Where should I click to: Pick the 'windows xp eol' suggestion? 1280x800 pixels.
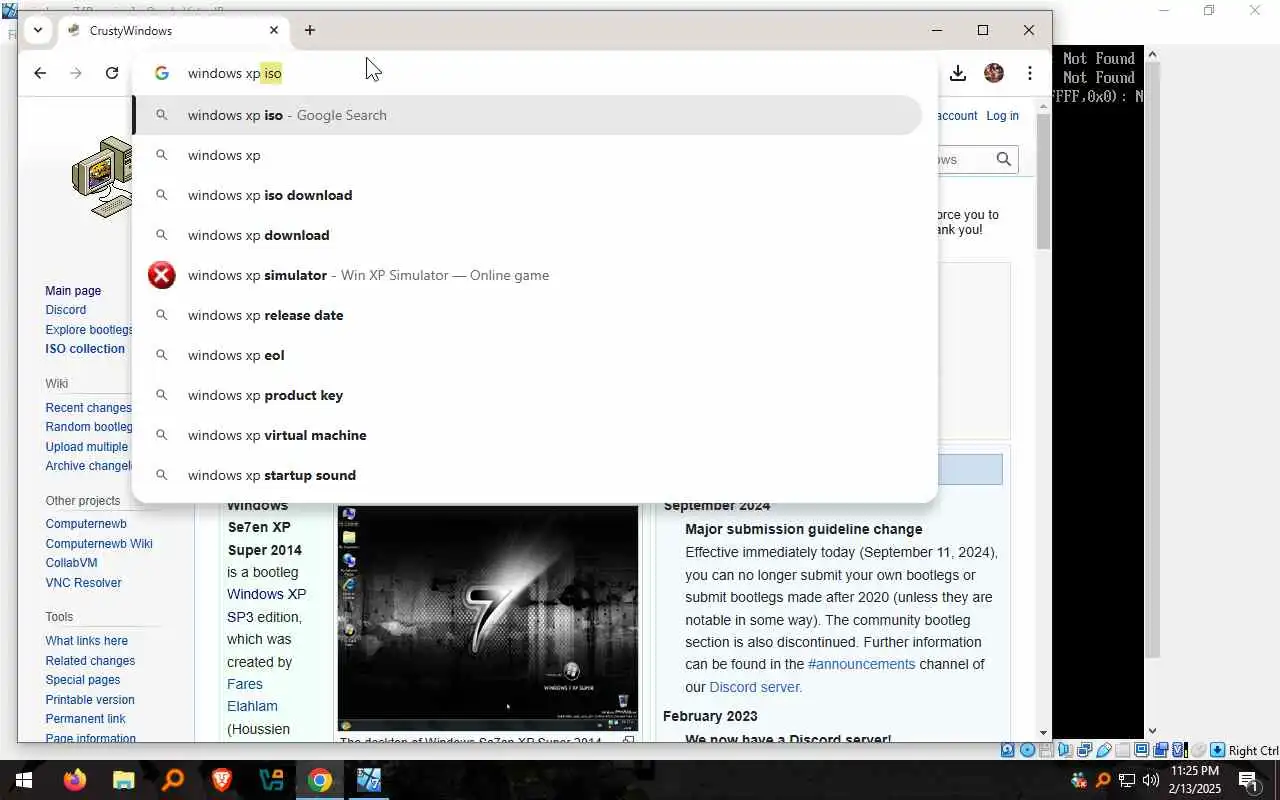coord(527,355)
